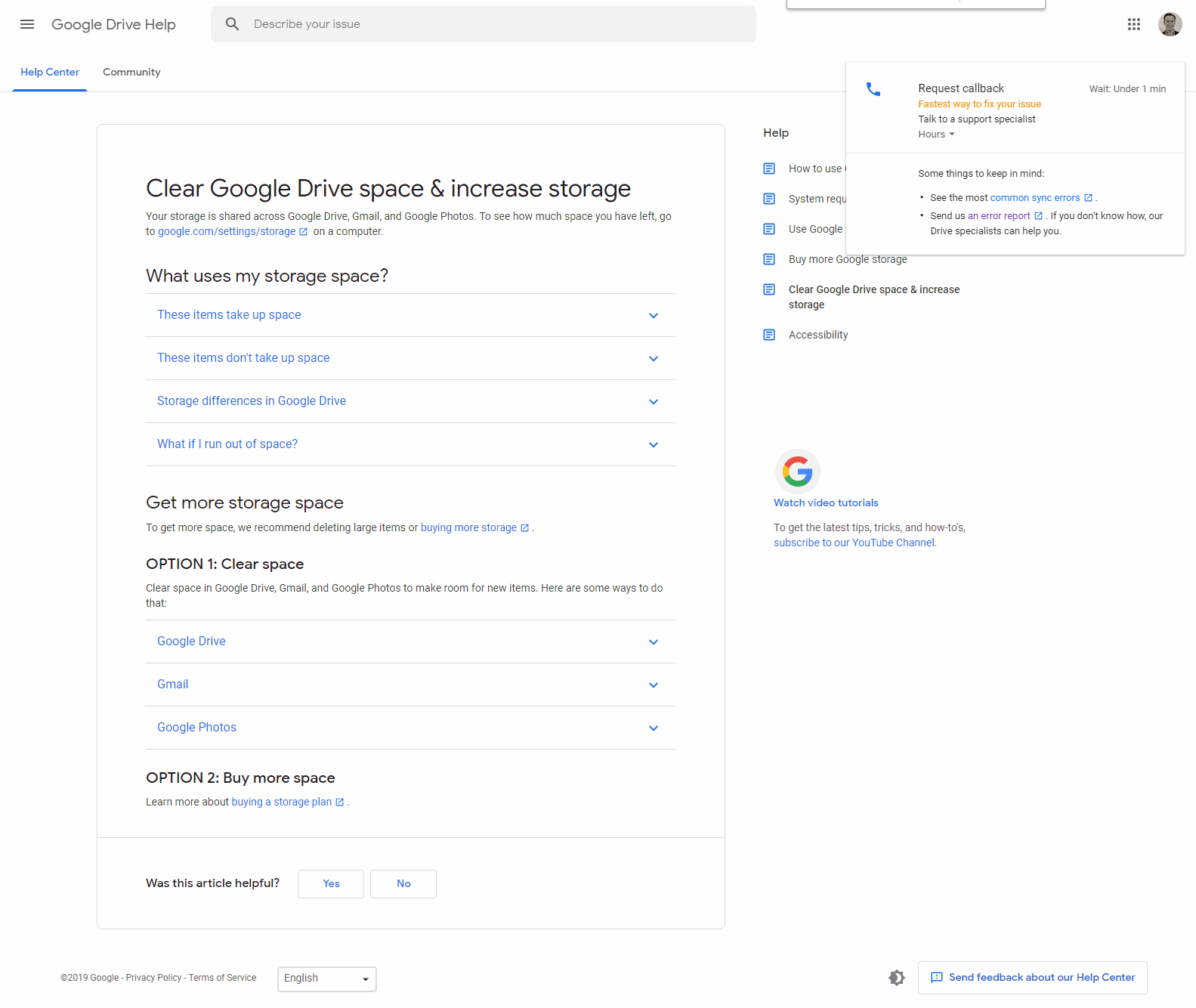This screenshot has height=1008, width=1196.
Task: Click the feedback icon in Send feedback button
Action: tap(937, 978)
